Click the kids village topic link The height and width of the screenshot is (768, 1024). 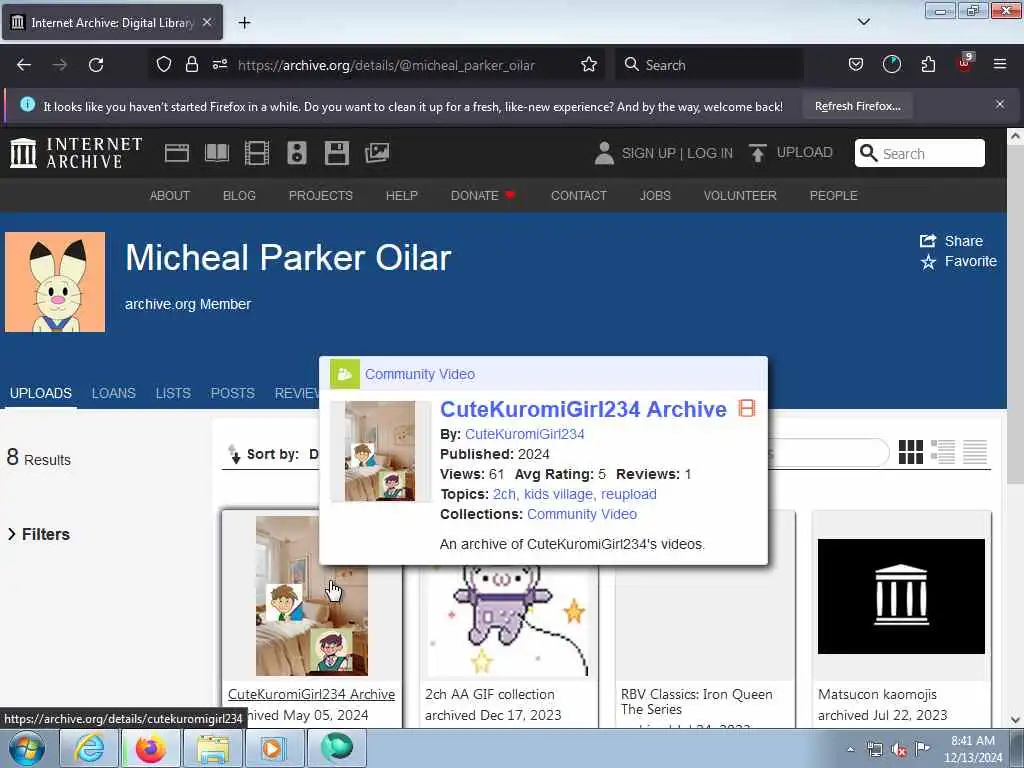558,494
